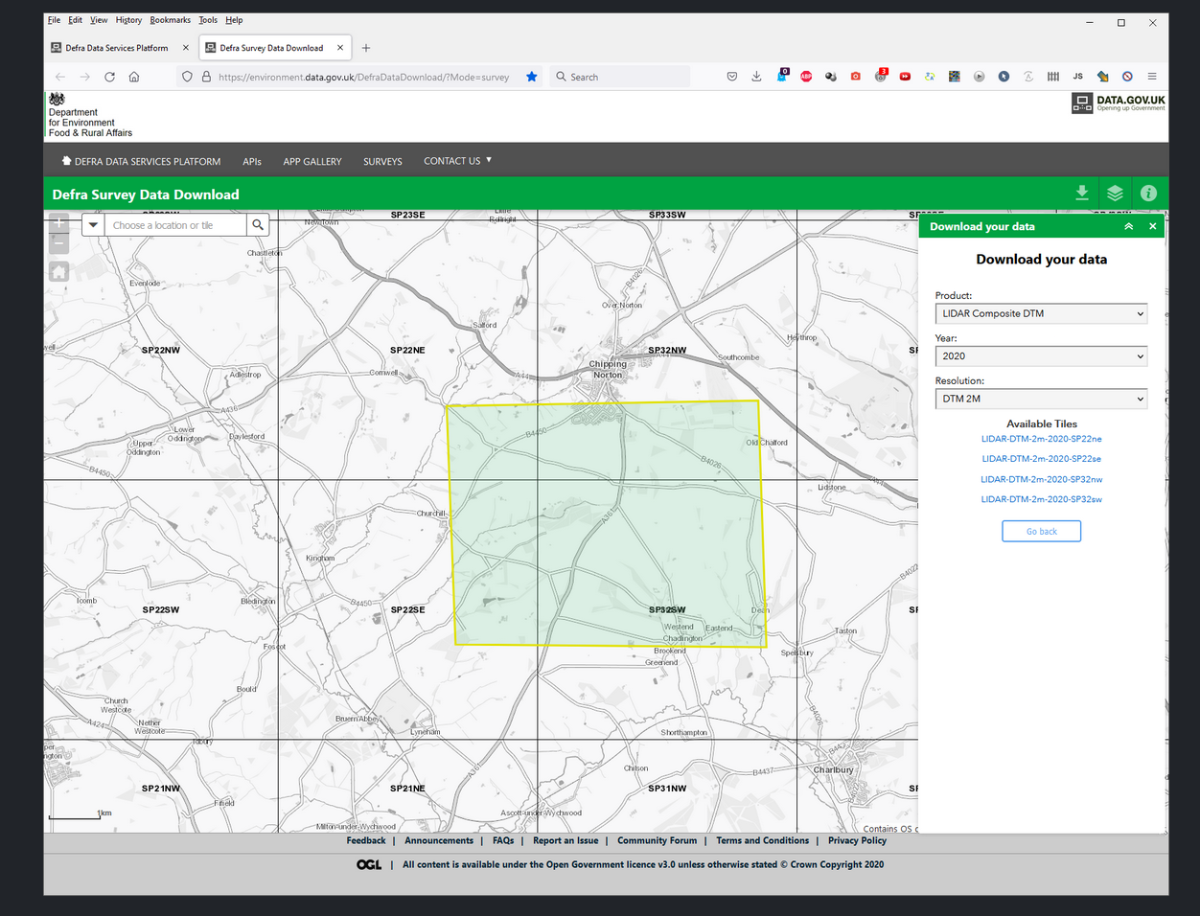Close the Download your data panel
Viewport: 1200px width, 916px height.
1152,227
